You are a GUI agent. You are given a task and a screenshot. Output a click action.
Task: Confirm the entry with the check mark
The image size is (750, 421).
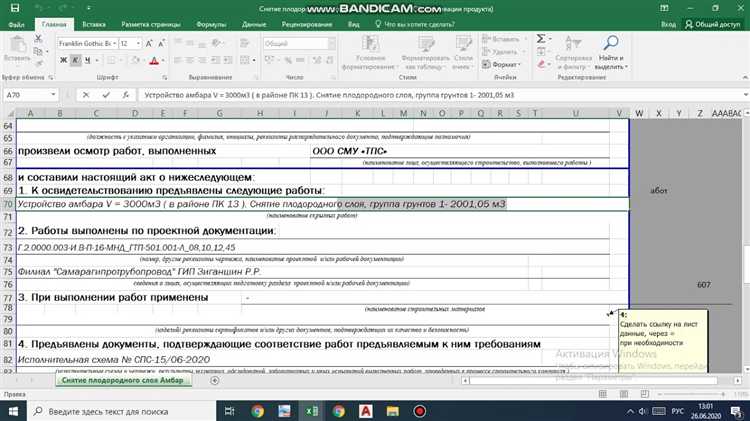106,95
